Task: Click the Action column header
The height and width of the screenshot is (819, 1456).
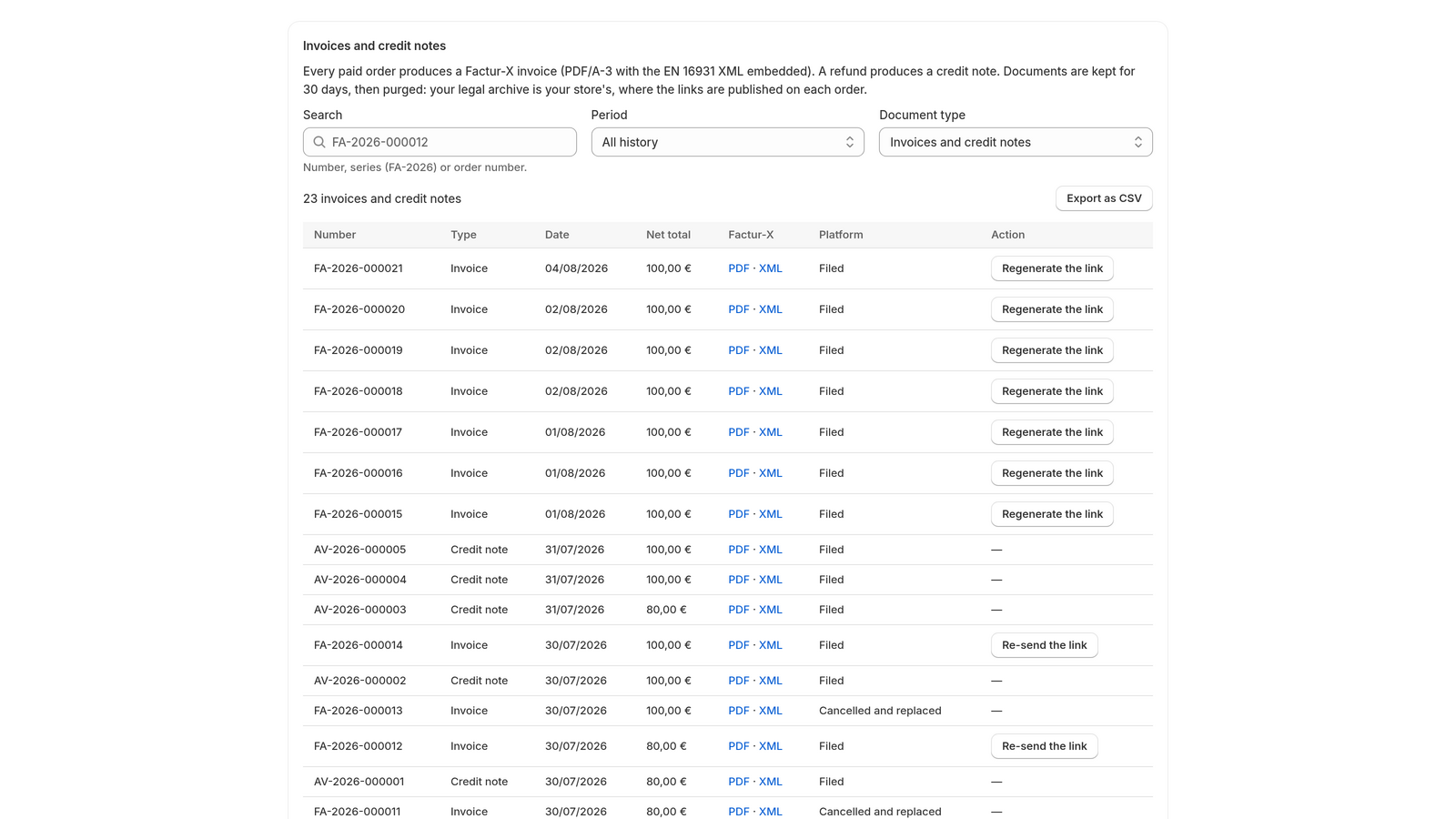Action: point(1007,235)
